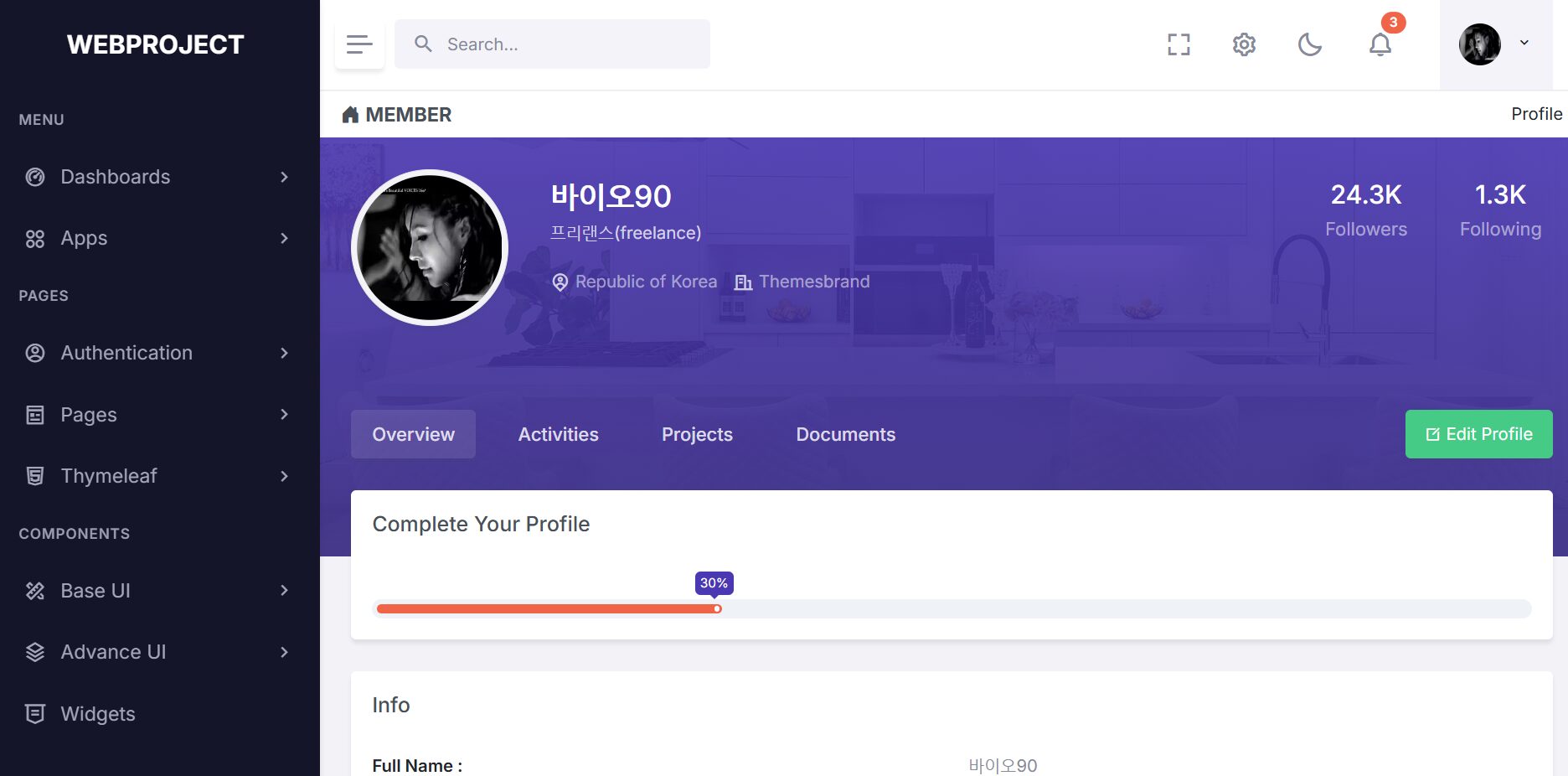Open the user account dropdown arrow

(x=1524, y=43)
